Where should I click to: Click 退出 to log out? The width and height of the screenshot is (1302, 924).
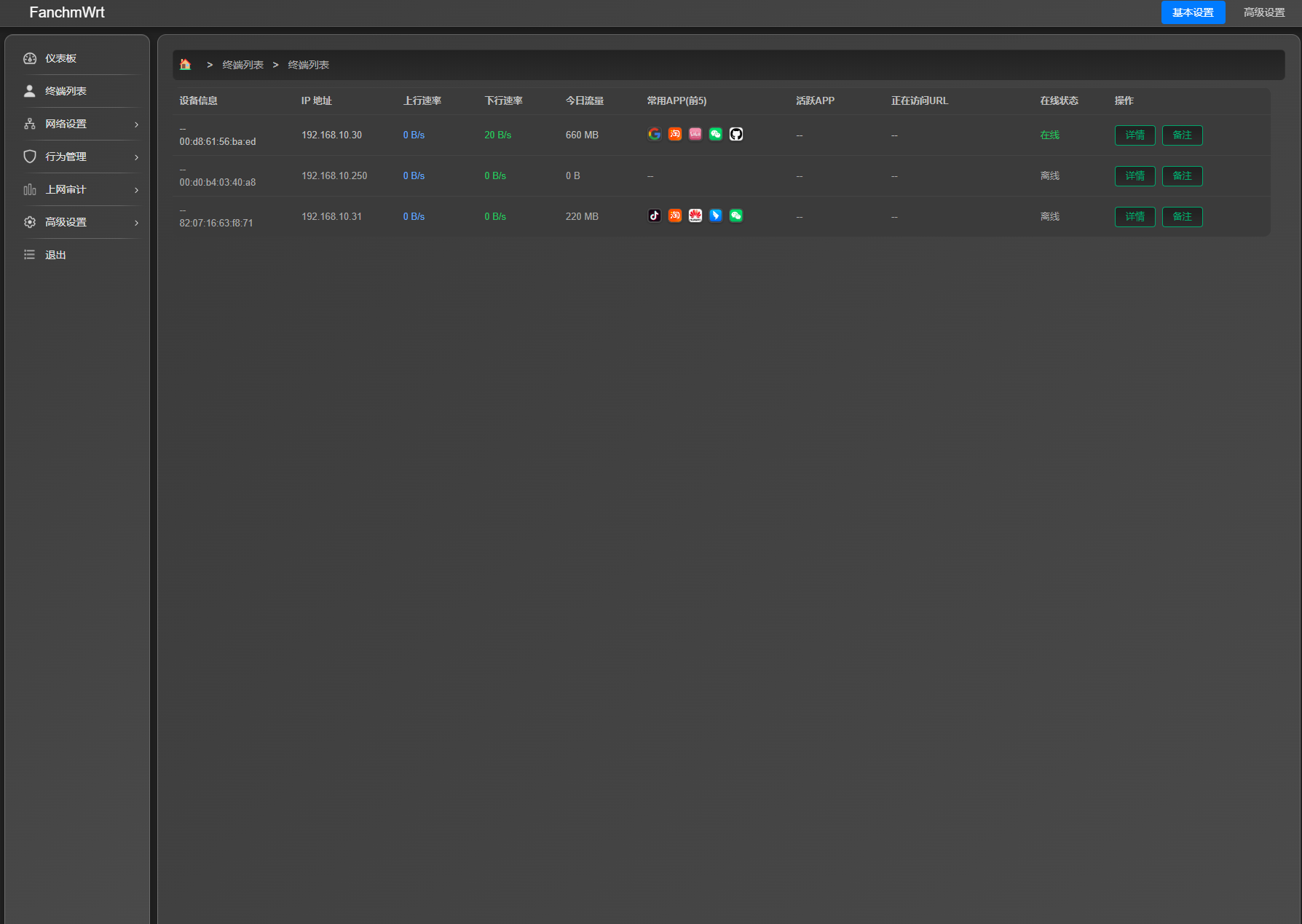tap(55, 255)
